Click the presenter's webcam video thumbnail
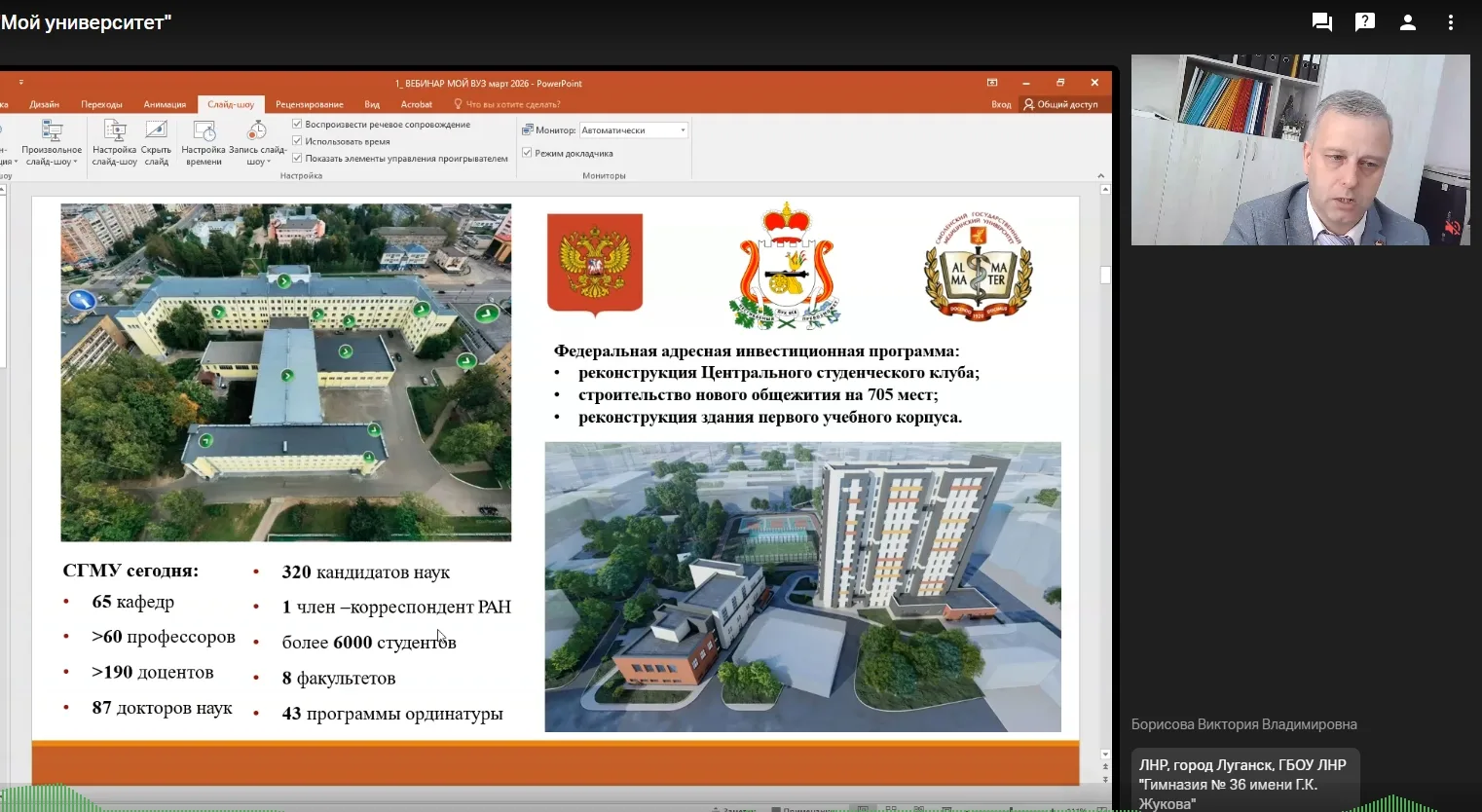 click(x=1300, y=150)
